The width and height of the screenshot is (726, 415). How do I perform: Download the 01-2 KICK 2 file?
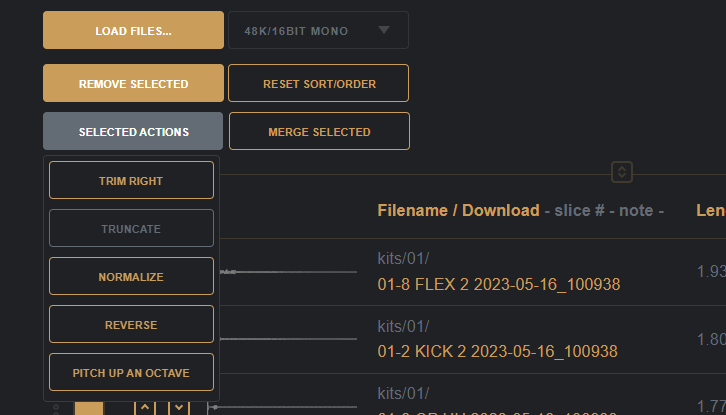tap(497, 351)
